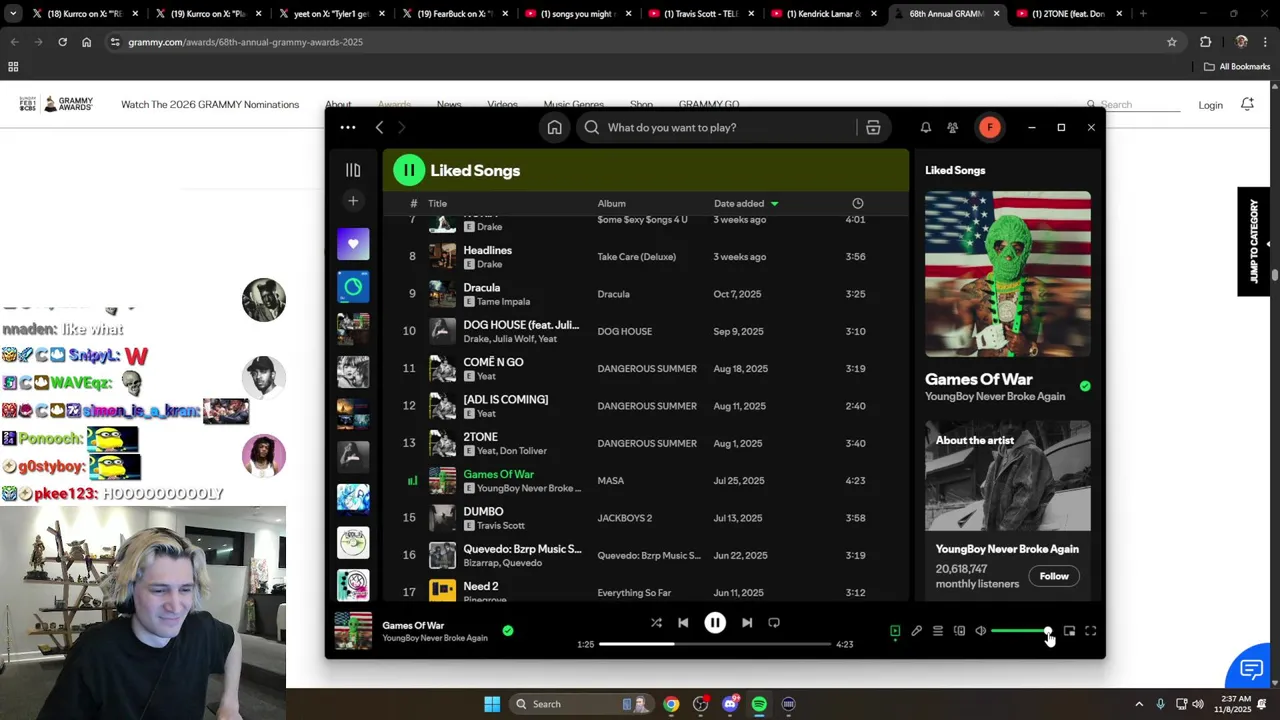Image resolution: width=1280 pixels, height=720 pixels.
Task: Toggle the Now Playing view icon
Action: coord(895,631)
